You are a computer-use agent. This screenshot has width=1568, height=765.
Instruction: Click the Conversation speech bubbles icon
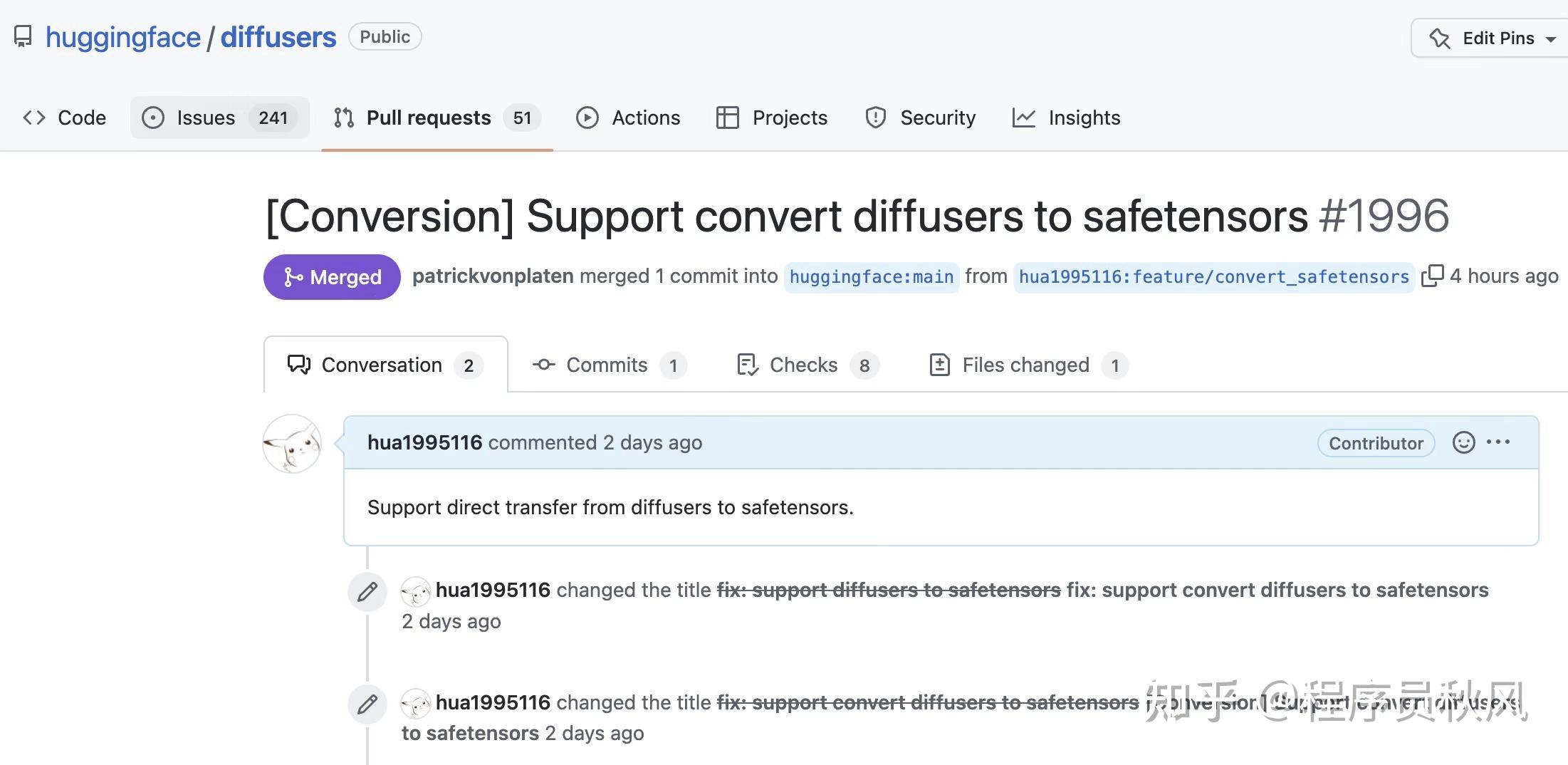coord(299,365)
